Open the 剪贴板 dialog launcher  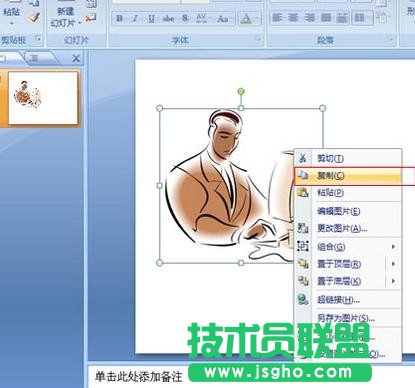[39, 39]
